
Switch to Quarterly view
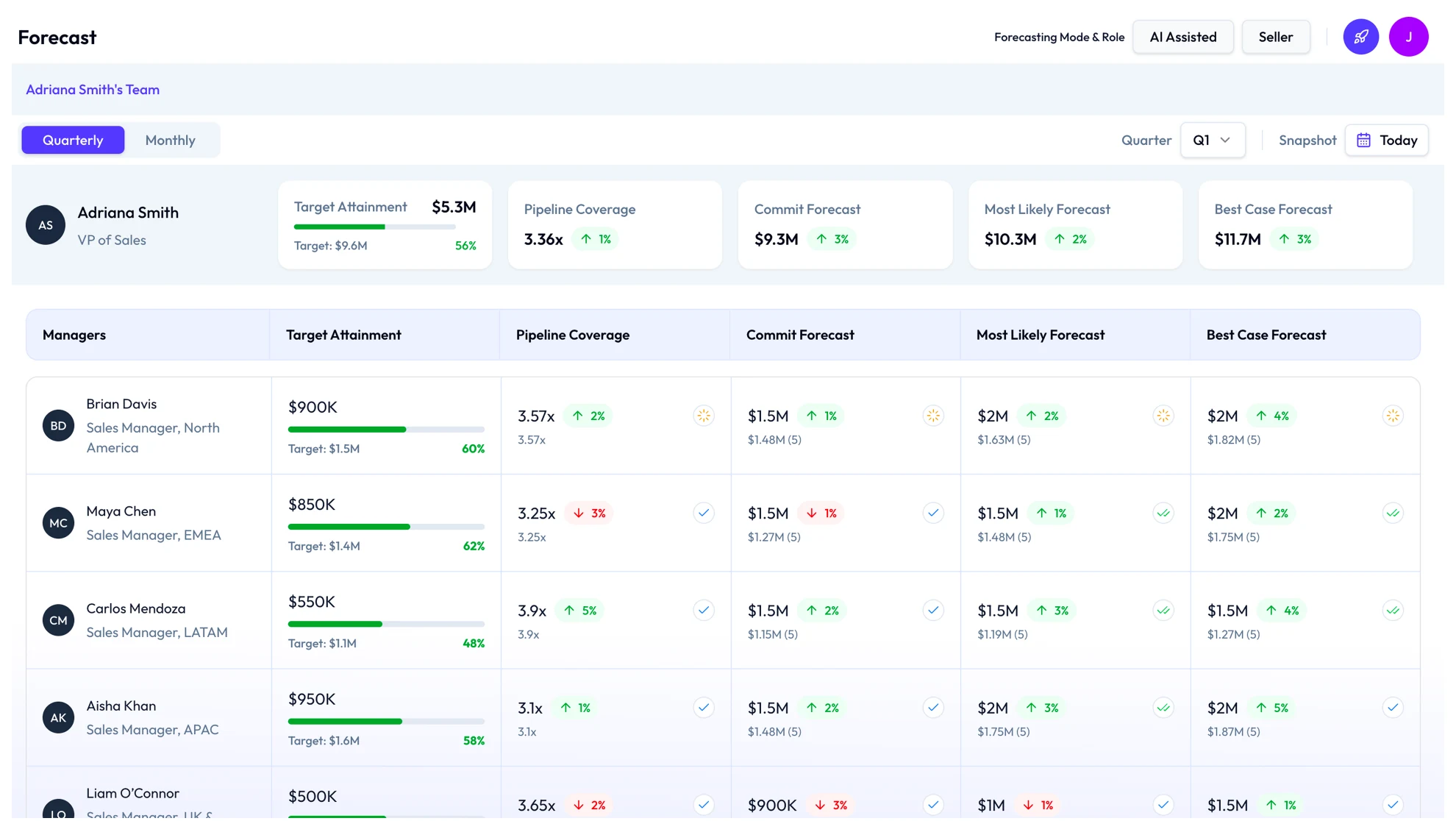pos(73,140)
